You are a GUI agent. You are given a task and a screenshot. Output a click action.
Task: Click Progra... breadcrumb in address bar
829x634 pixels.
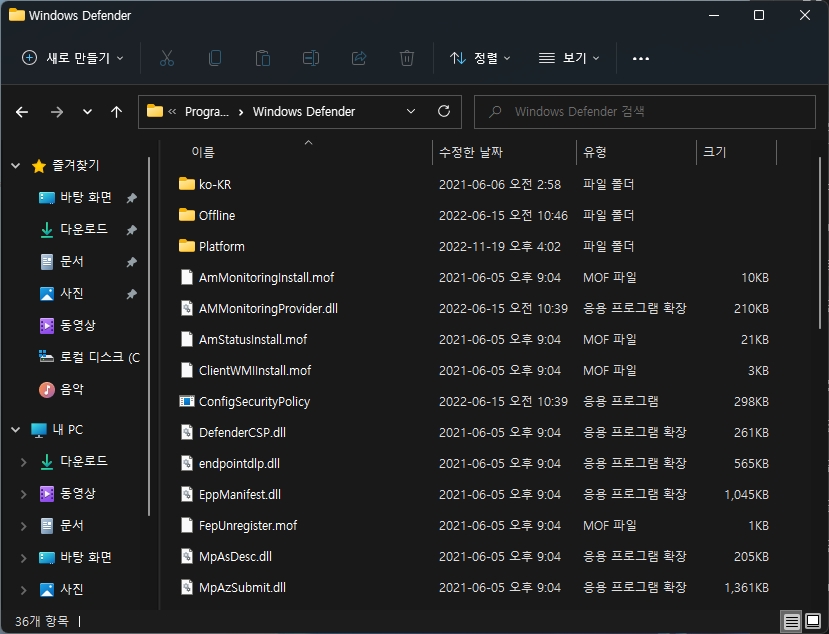coord(207,112)
